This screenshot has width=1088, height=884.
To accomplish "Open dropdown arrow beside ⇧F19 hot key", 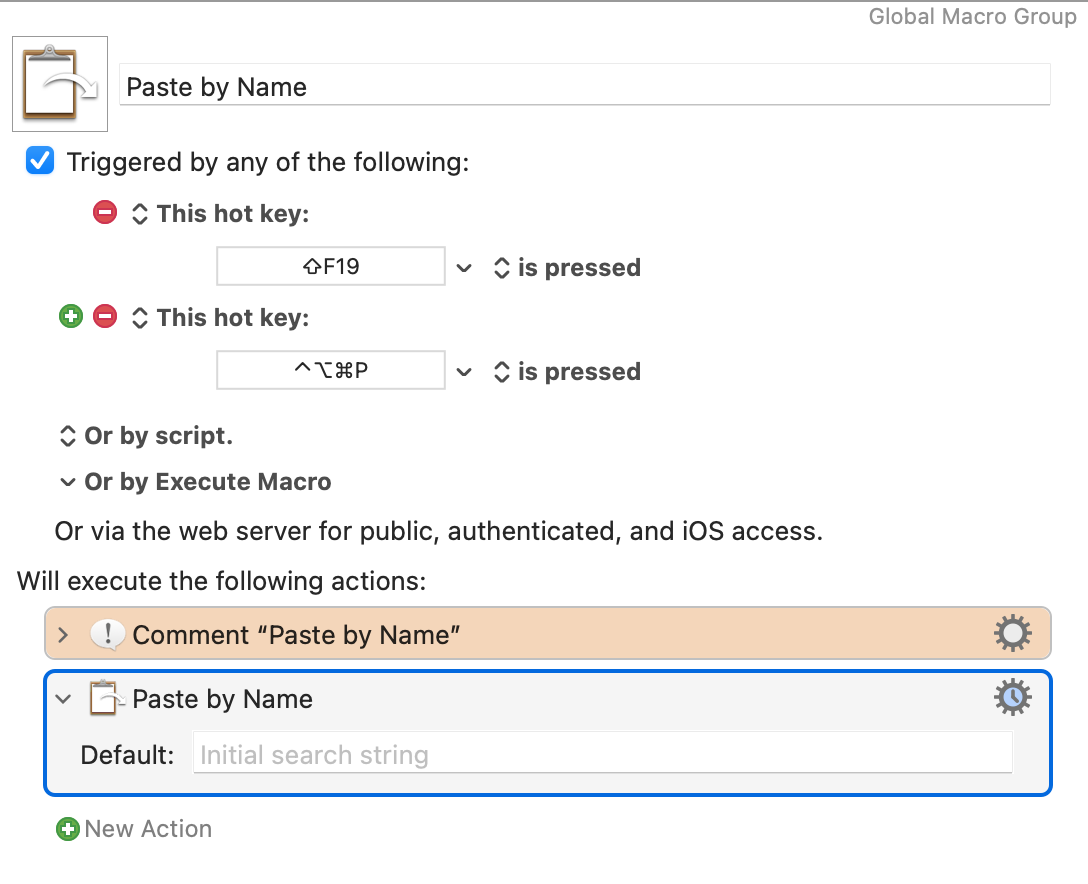I will tap(464, 268).
